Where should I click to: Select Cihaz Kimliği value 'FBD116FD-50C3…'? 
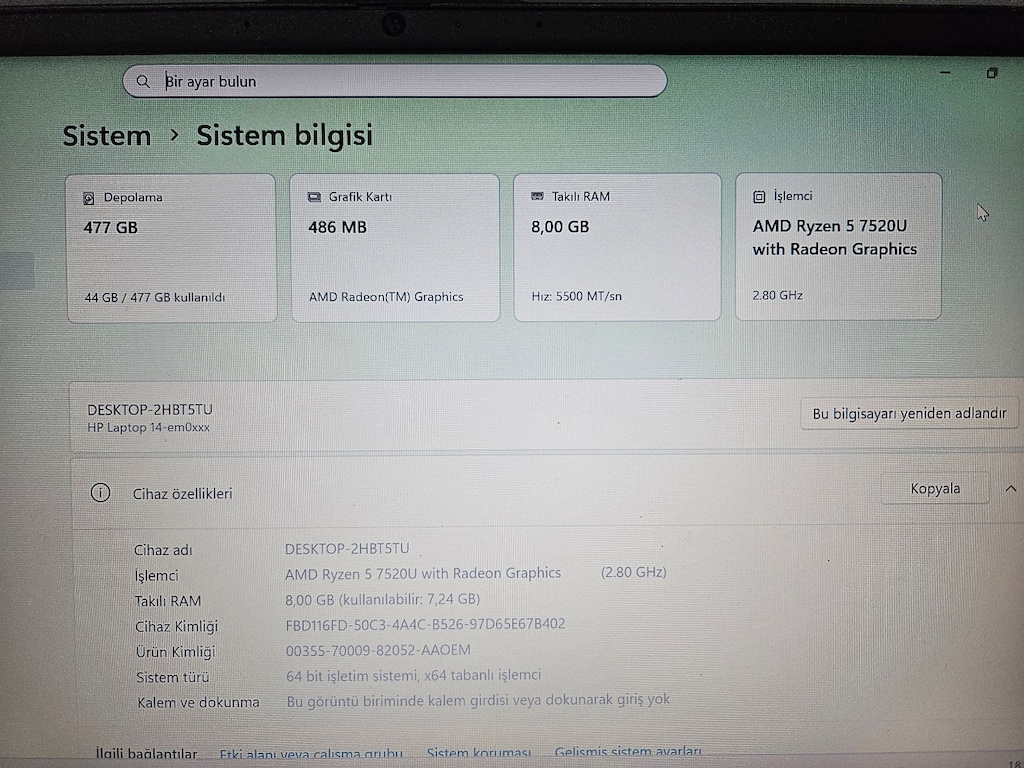425,624
